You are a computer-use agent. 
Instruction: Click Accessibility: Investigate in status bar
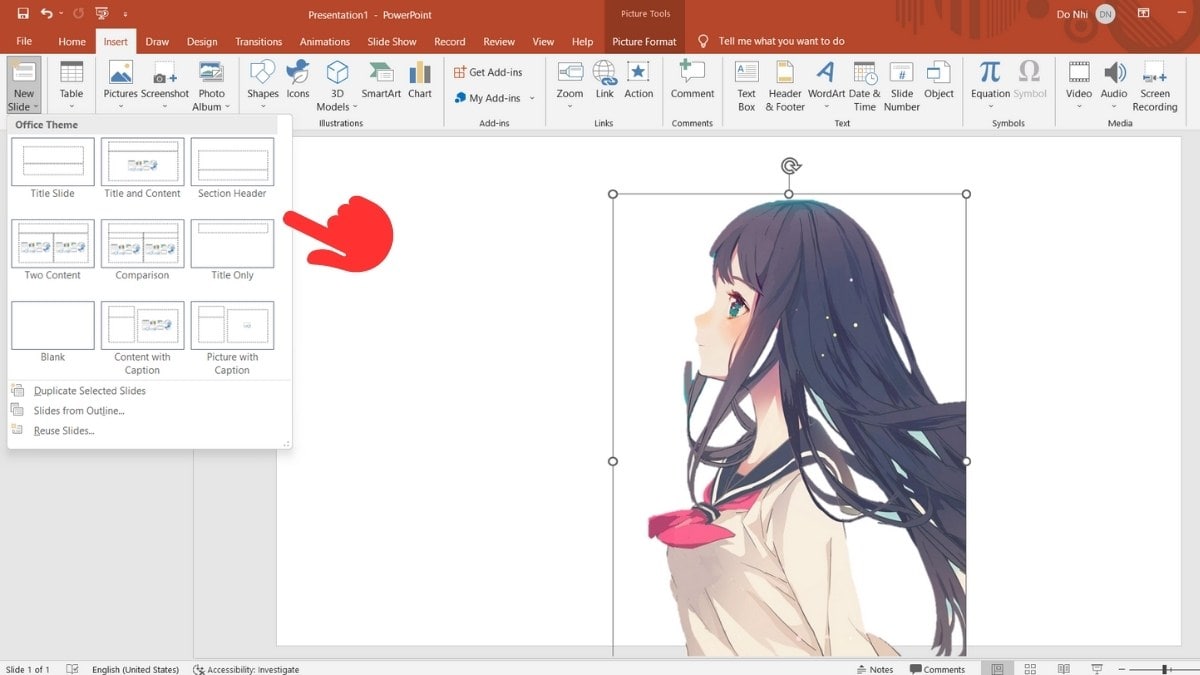coord(246,669)
